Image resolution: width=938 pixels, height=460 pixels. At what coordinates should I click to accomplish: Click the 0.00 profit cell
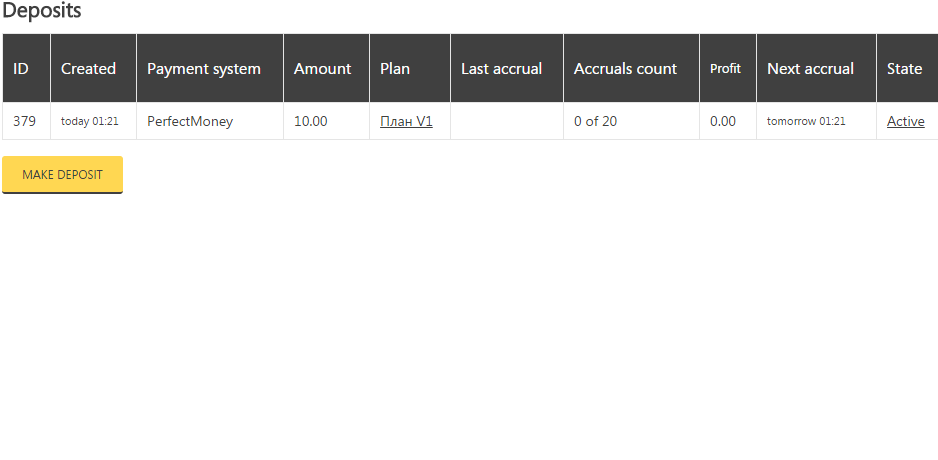[x=723, y=121]
